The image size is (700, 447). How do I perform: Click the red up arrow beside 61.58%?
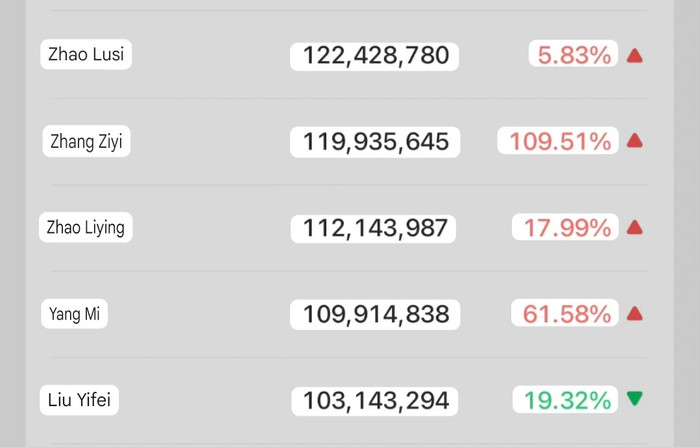point(634,314)
